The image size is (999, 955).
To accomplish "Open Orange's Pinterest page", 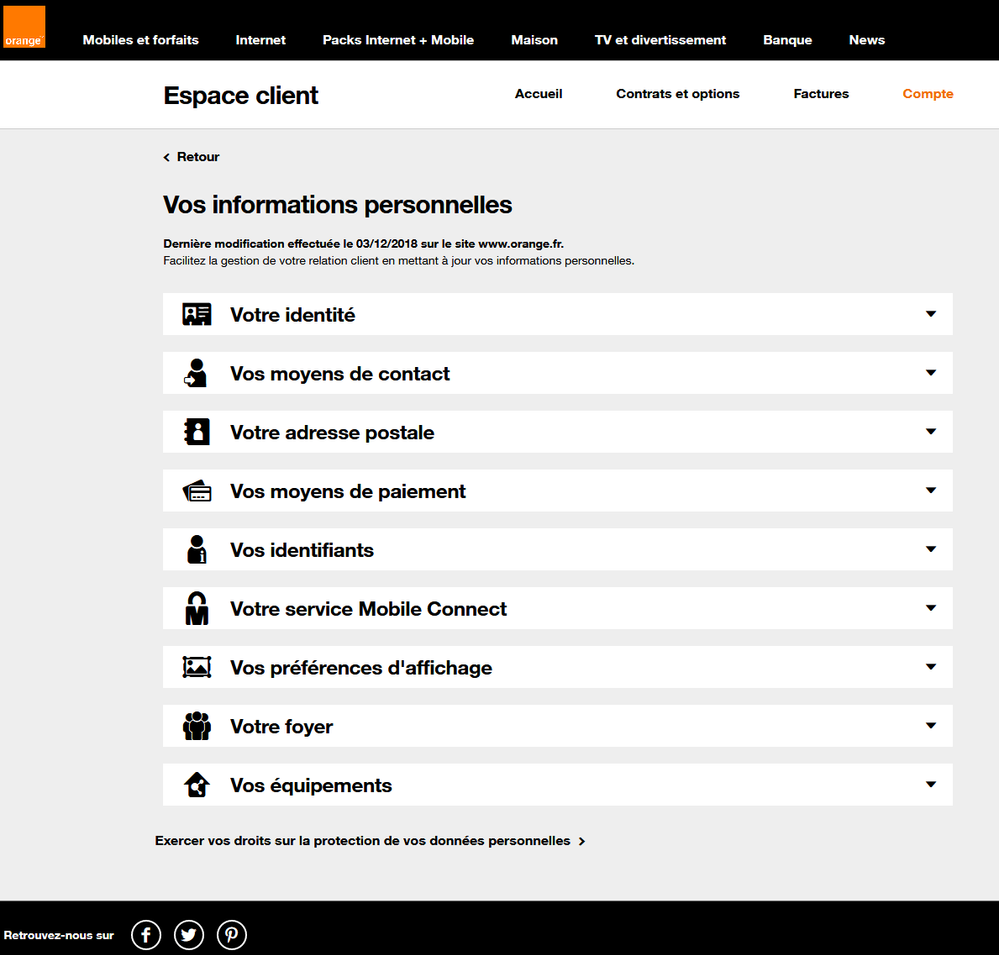I will (x=231, y=935).
